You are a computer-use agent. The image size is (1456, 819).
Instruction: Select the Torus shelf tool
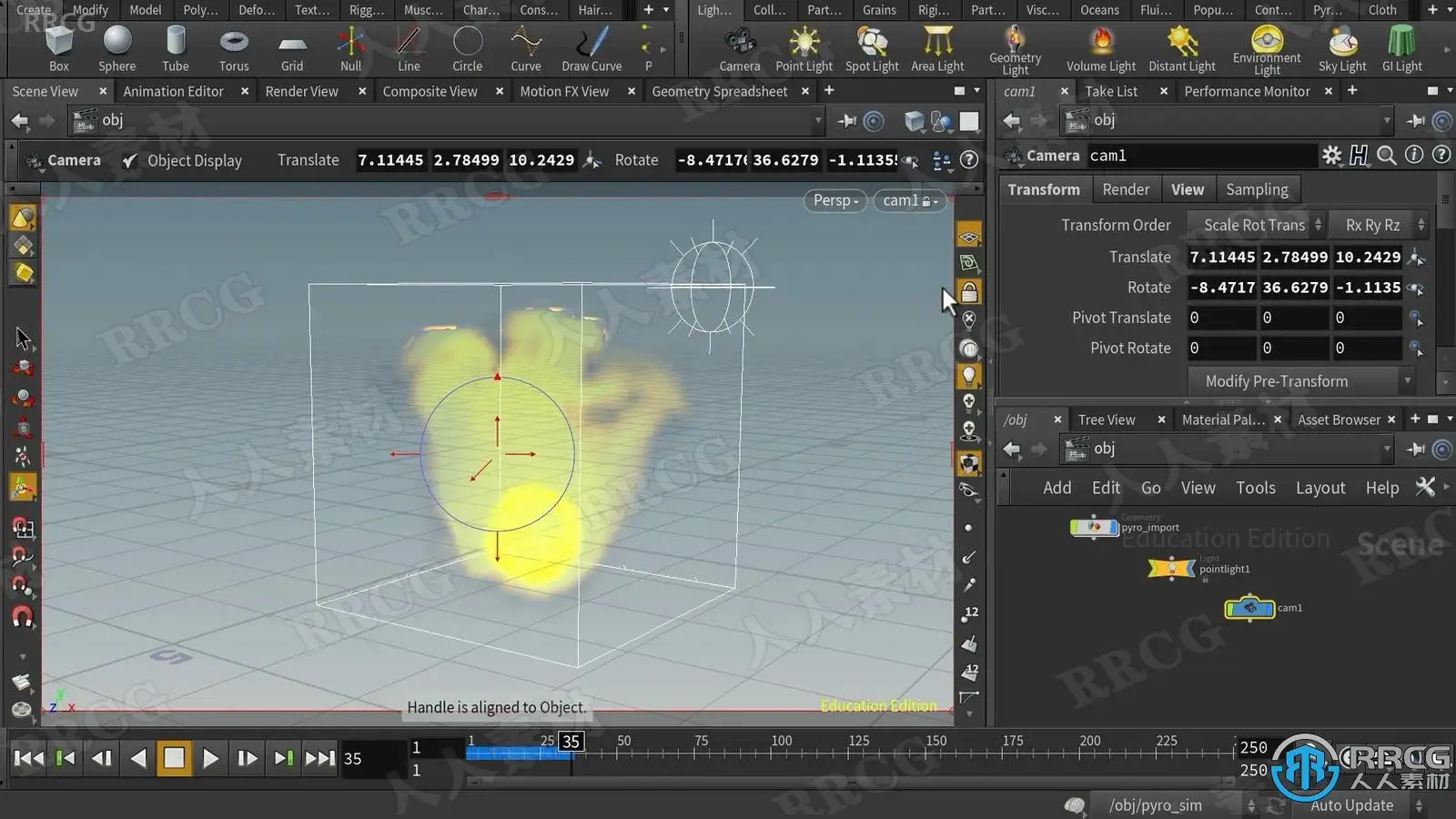pos(234,49)
